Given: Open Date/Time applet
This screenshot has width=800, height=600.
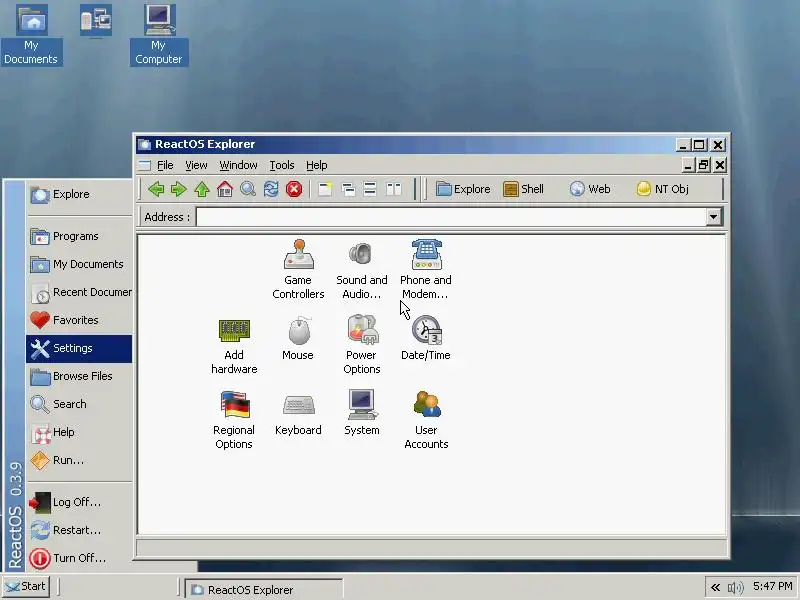Looking at the screenshot, I should point(426,339).
